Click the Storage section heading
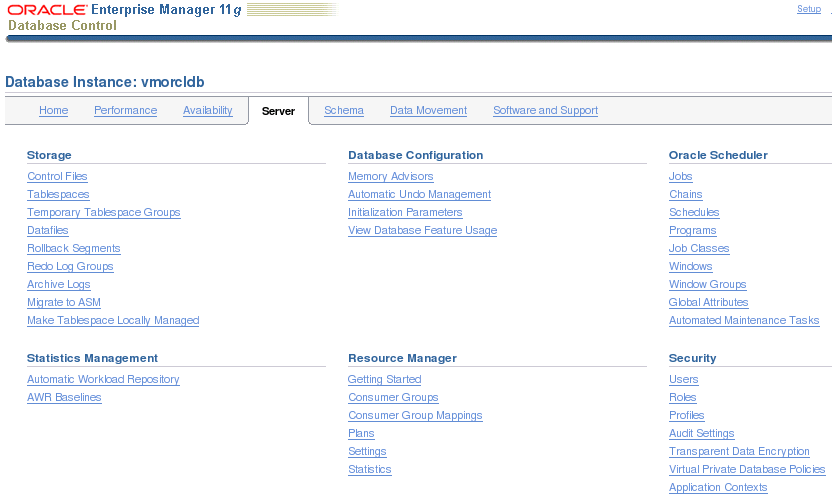832x501 pixels. [x=49, y=156]
